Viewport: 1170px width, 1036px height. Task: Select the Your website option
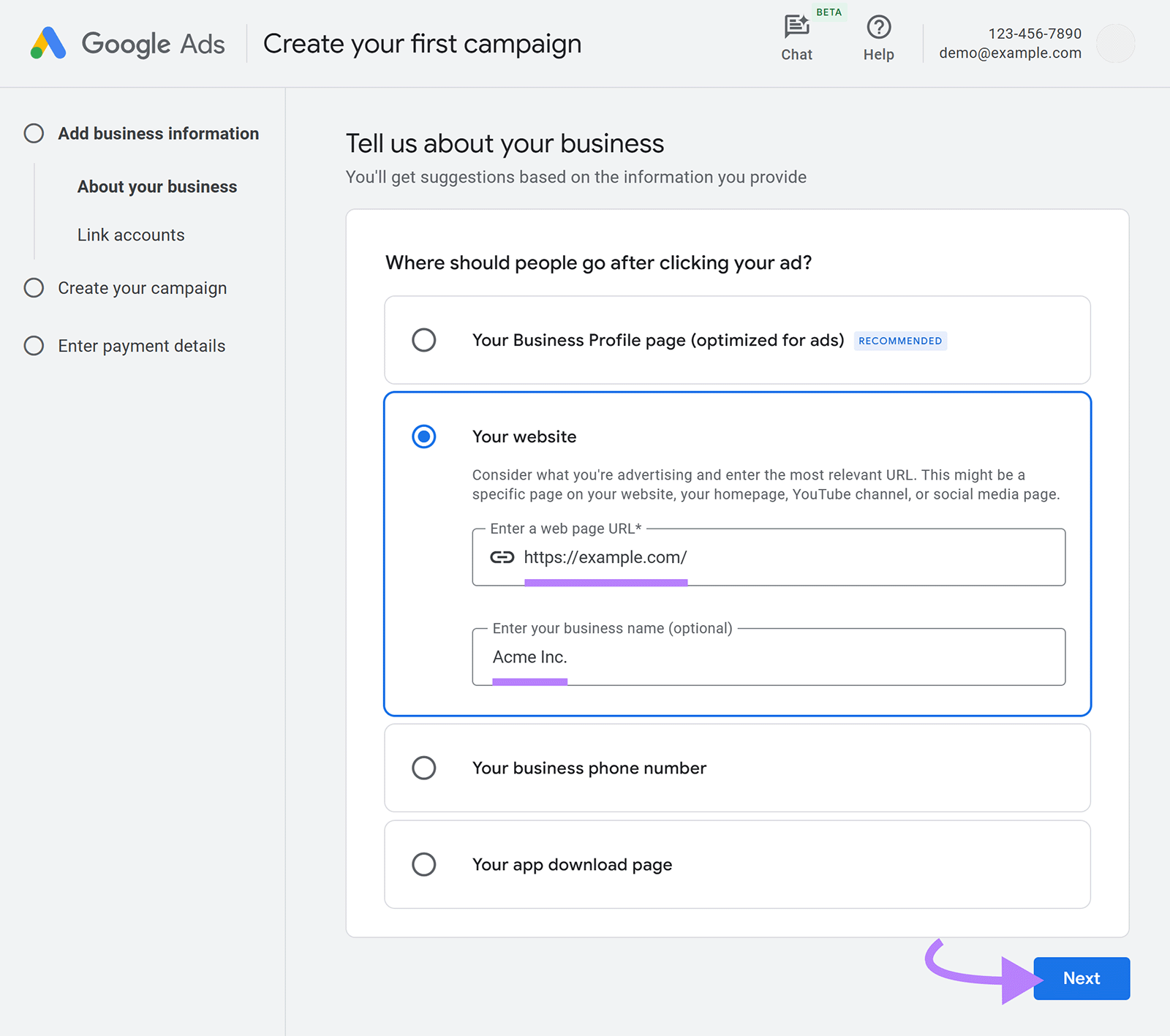[424, 436]
